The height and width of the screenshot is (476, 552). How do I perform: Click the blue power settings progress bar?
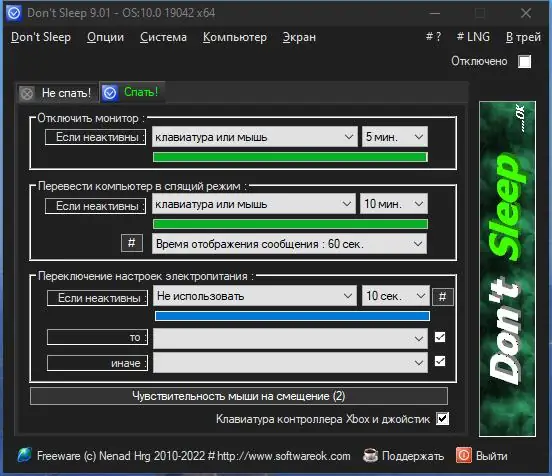[x=292, y=316]
